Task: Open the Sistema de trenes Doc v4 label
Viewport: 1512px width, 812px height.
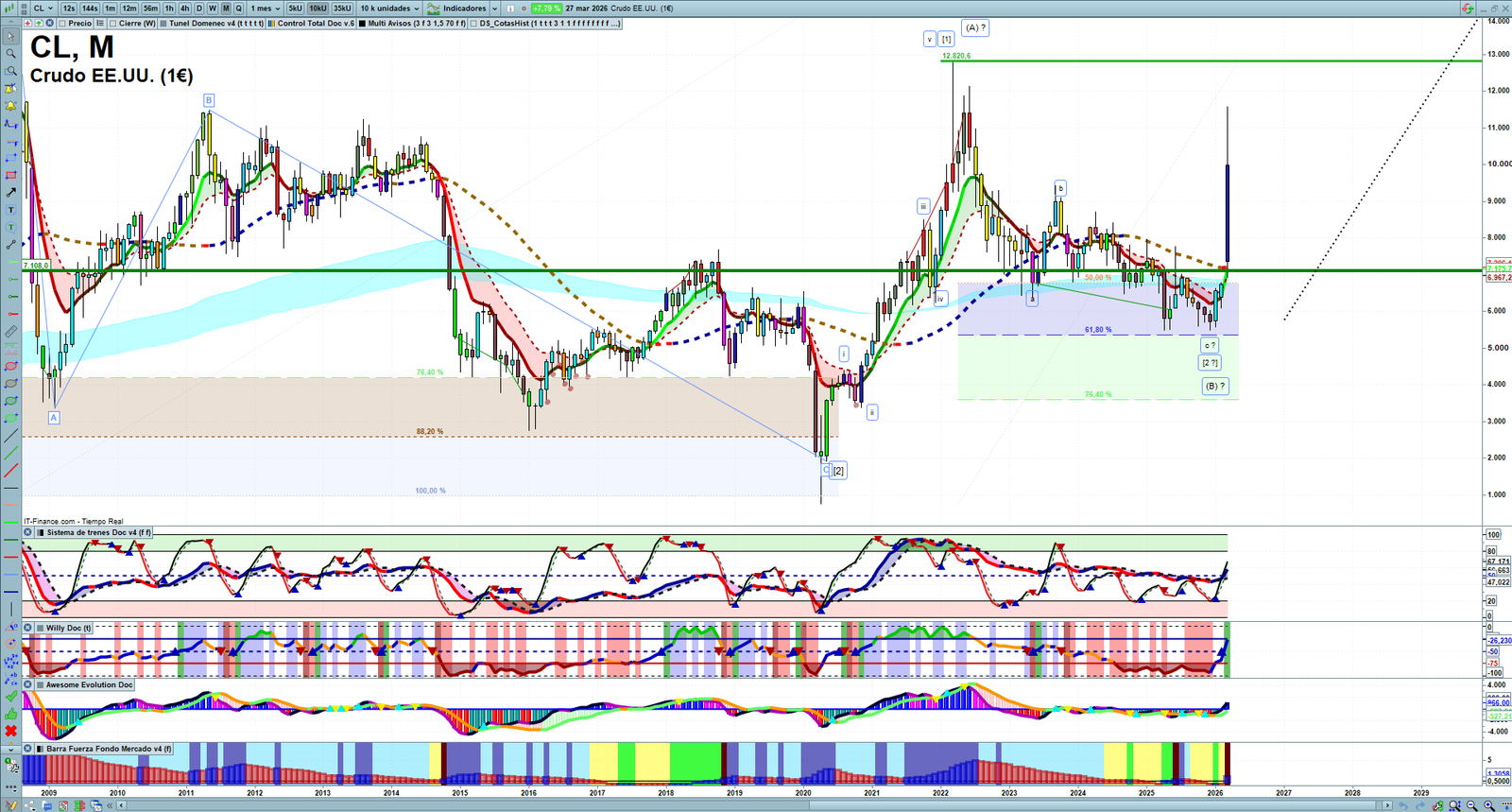Action: [99, 532]
